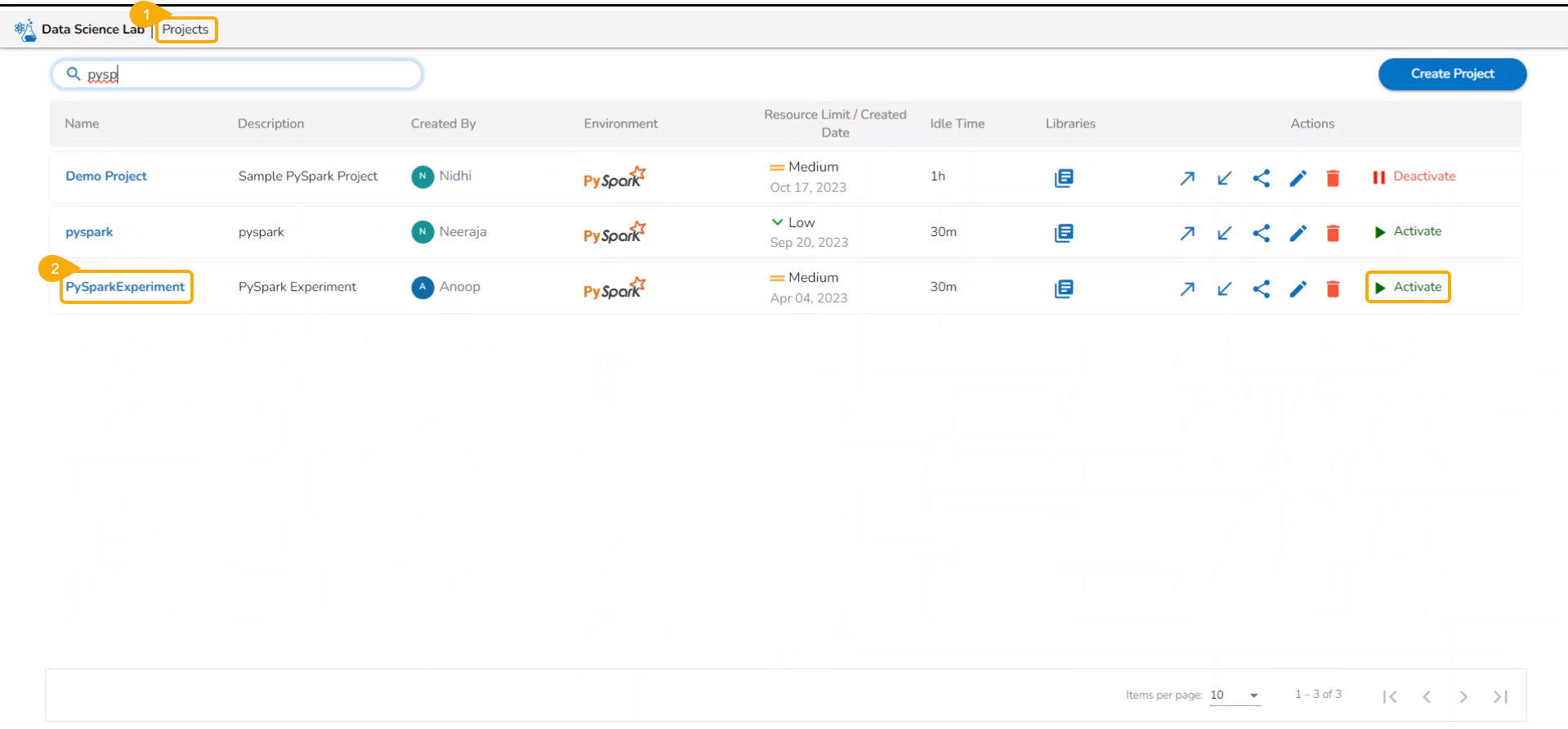Click the Data Science Lab logo icon
The height and width of the screenshot is (729, 1568).
pyautogui.click(x=25, y=30)
